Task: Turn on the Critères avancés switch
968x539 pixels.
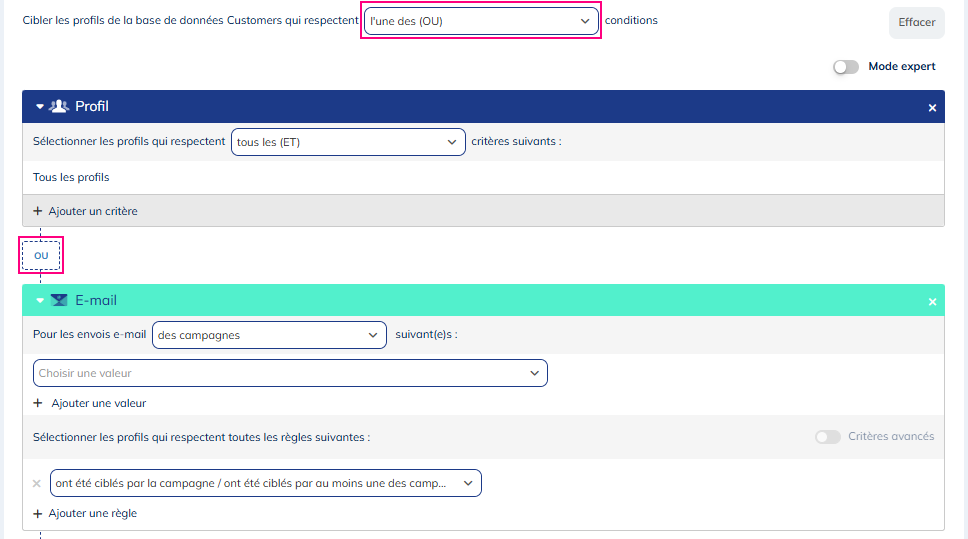Action: [827, 437]
